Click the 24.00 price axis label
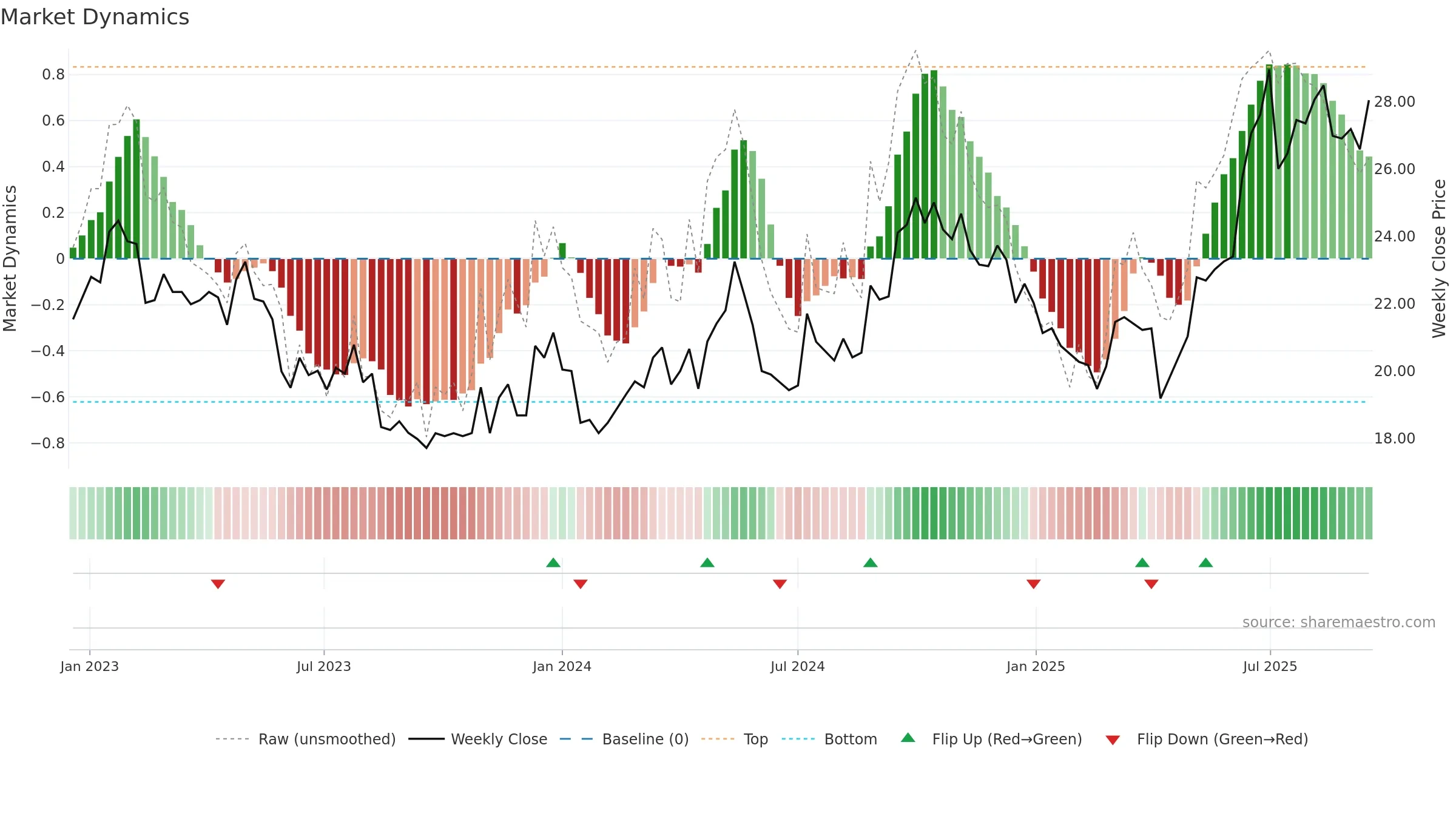Image resolution: width=1456 pixels, height=819 pixels. click(1395, 236)
